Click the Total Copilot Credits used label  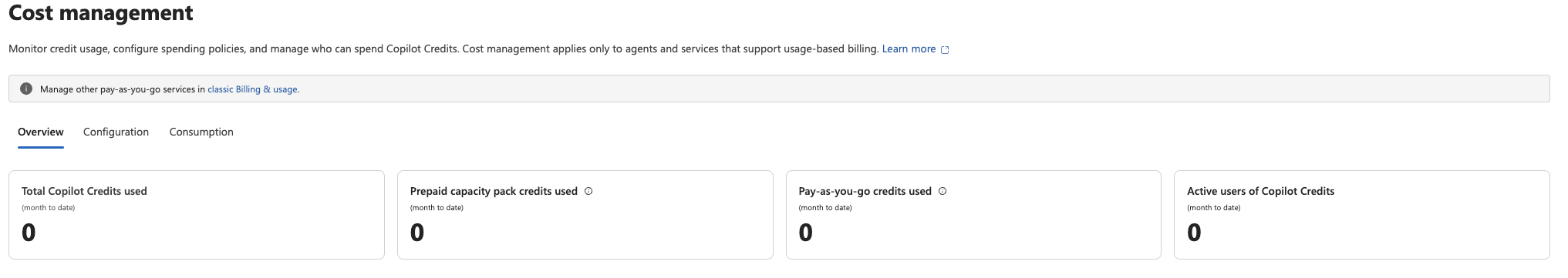(x=84, y=191)
